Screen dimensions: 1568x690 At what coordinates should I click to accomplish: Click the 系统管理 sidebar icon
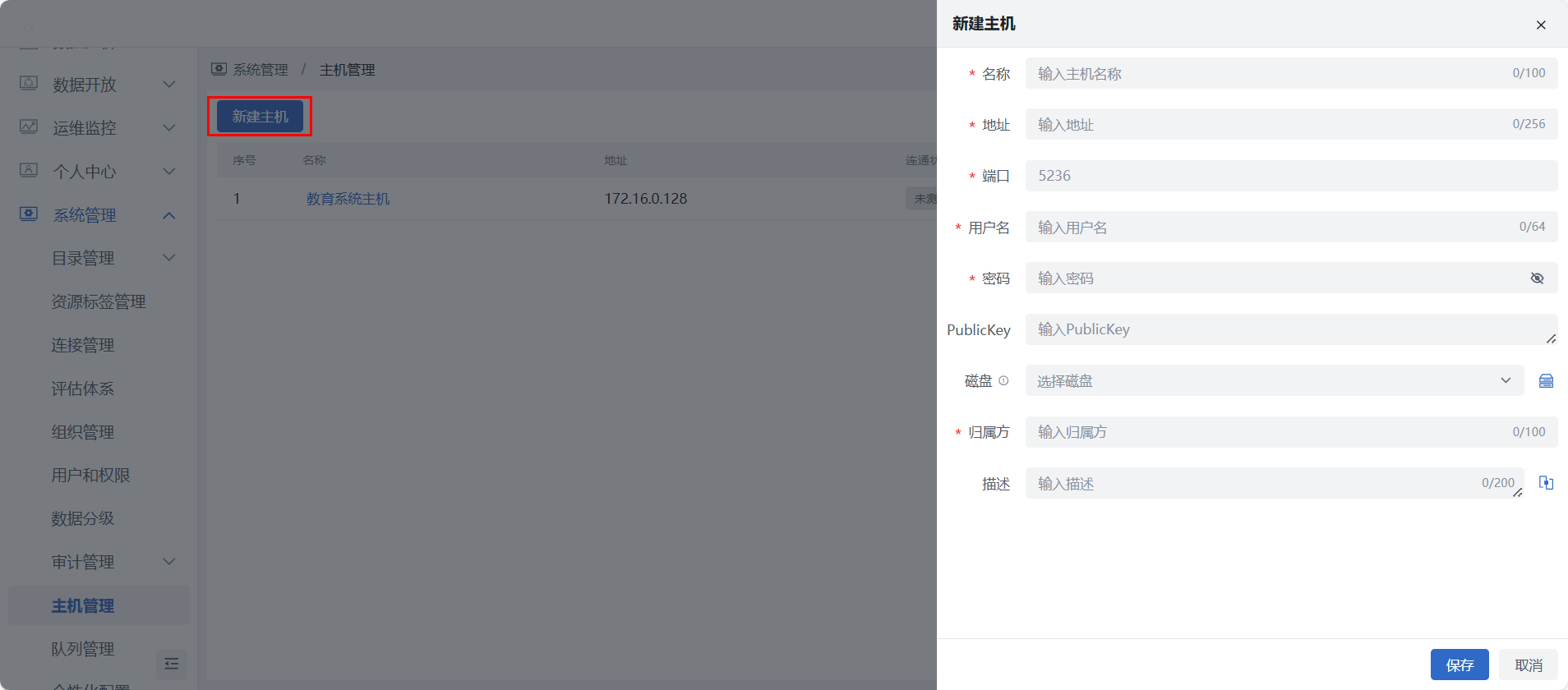(29, 214)
